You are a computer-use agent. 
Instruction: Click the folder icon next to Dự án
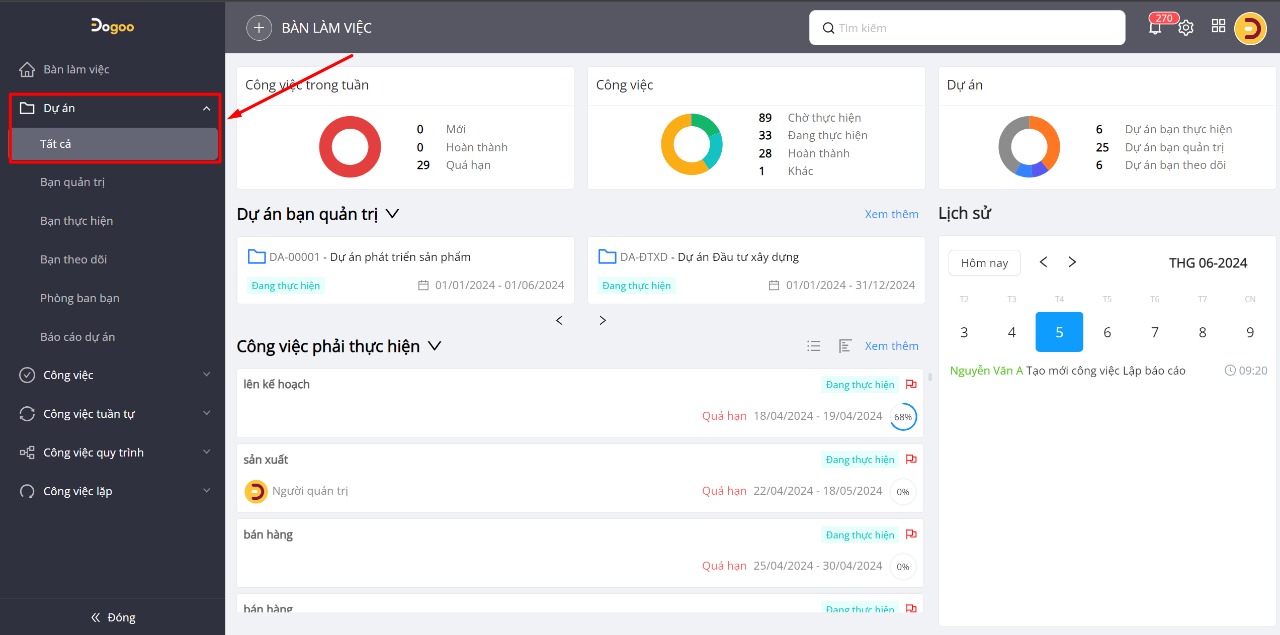[27, 108]
